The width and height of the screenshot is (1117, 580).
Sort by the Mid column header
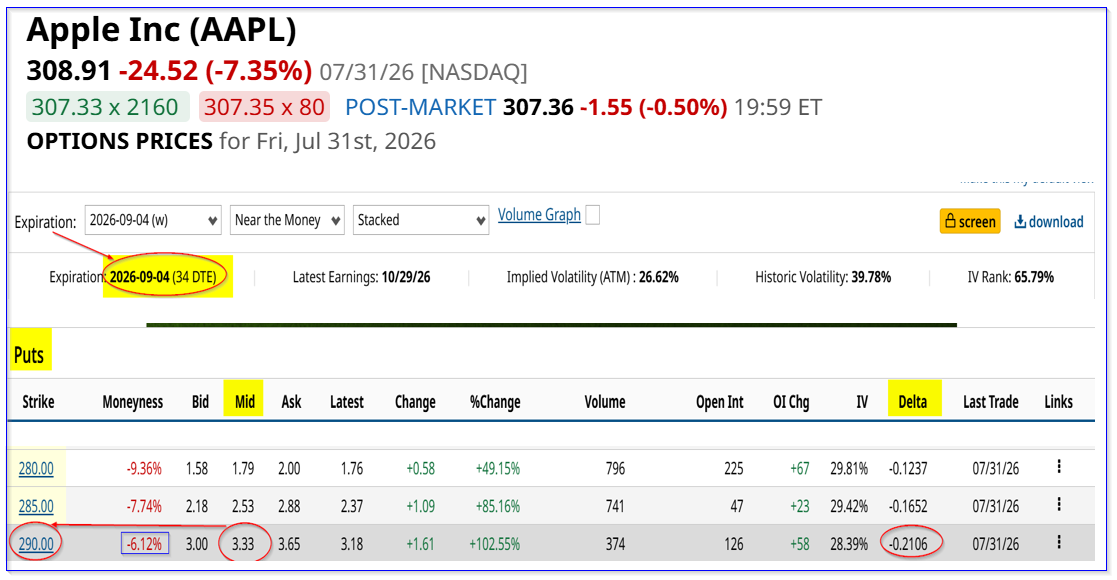click(245, 402)
